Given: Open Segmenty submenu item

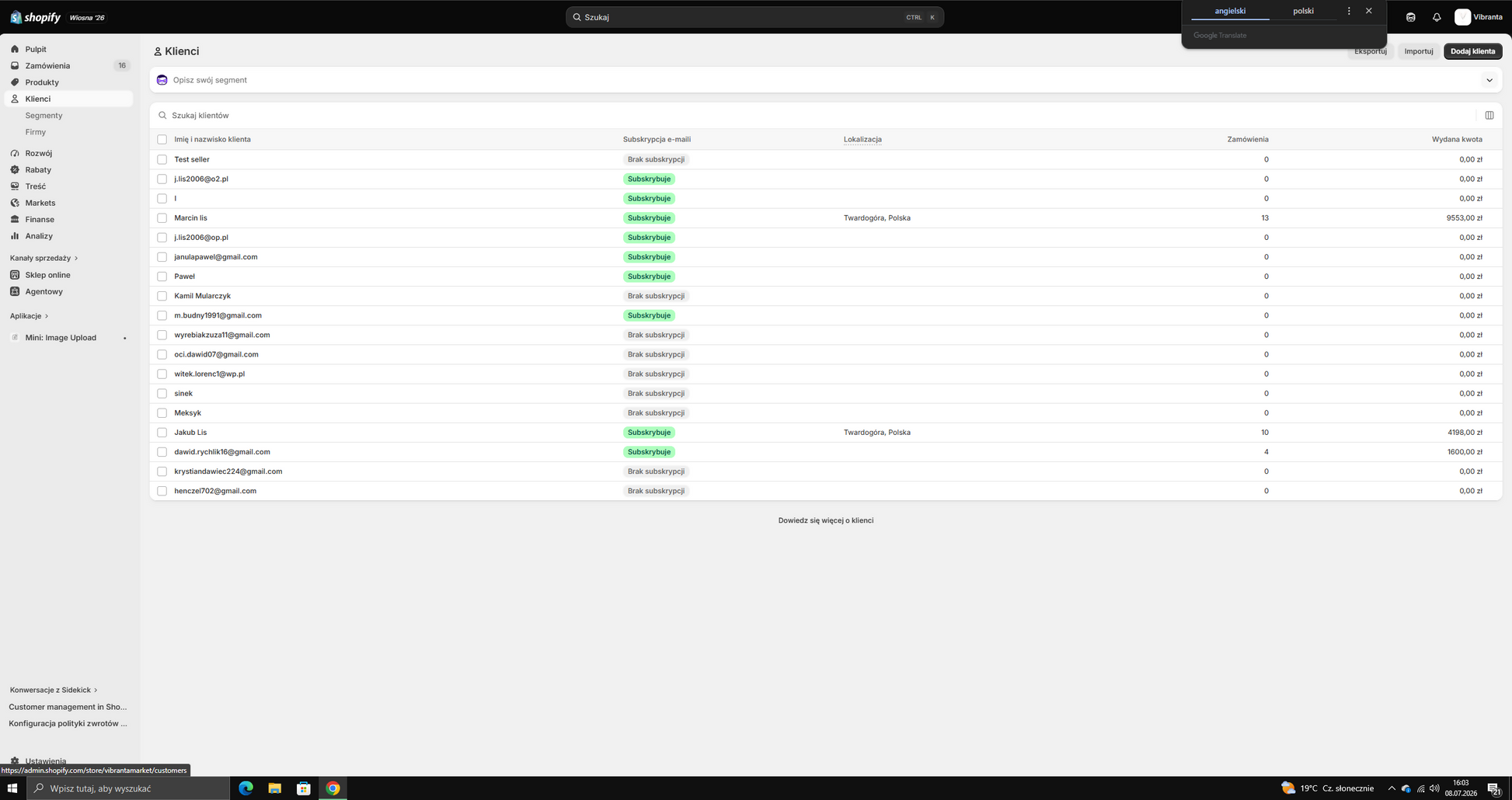Looking at the screenshot, I should point(44,116).
